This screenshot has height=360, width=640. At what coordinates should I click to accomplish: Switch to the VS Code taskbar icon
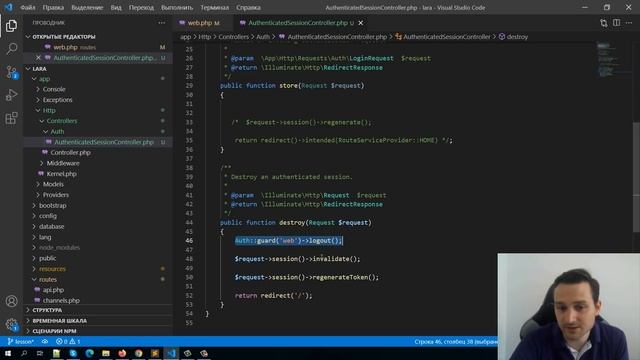pos(171,353)
